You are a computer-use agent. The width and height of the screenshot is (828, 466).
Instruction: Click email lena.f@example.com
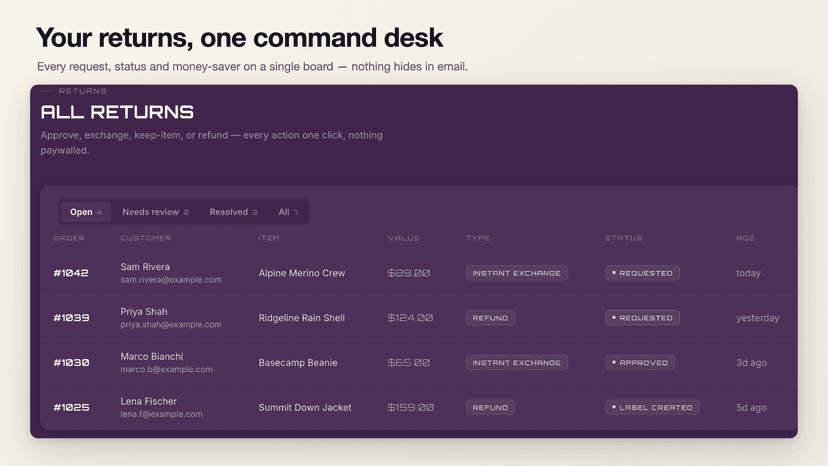tap(161, 415)
